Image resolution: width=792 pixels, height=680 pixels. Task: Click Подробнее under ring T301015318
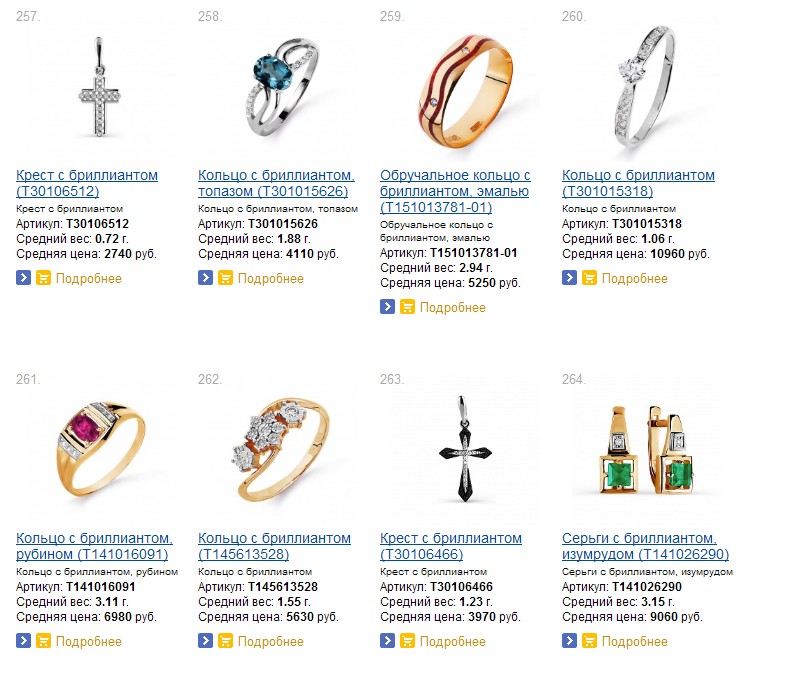click(634, 278)
